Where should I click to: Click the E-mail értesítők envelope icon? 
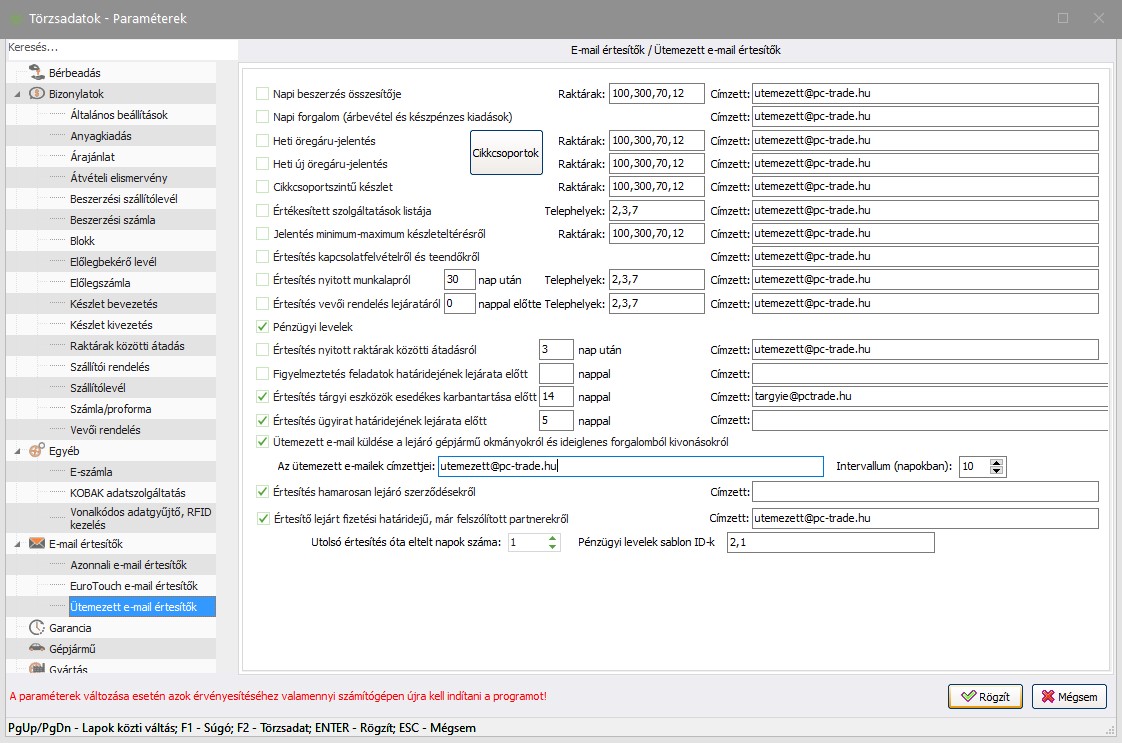point(37,544)
